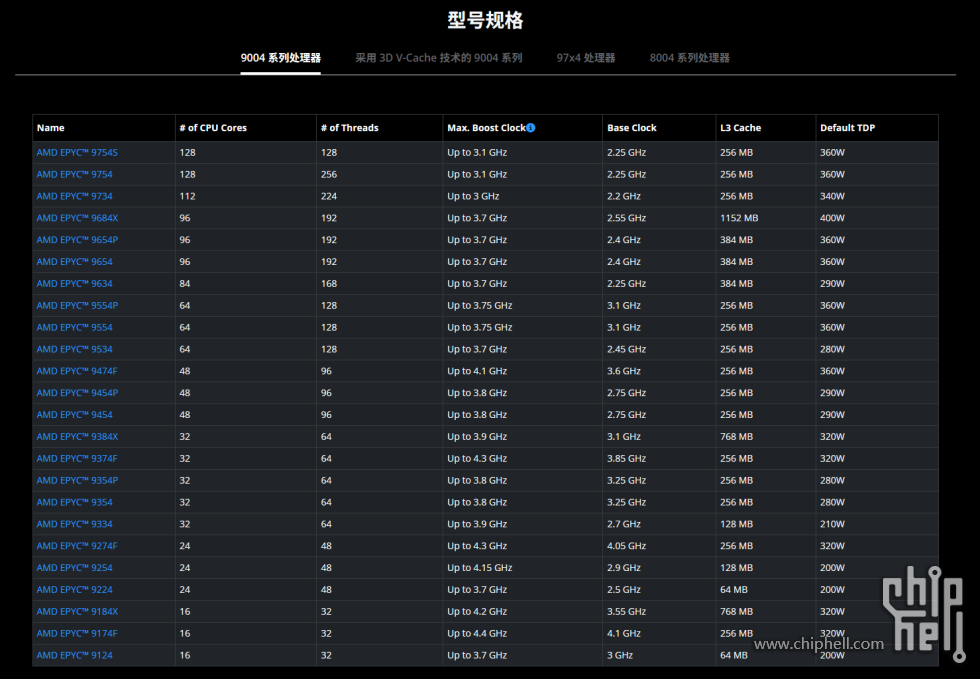
Task: Click the Up to 4.4 GHz boost value
Action: coord(477,634)
